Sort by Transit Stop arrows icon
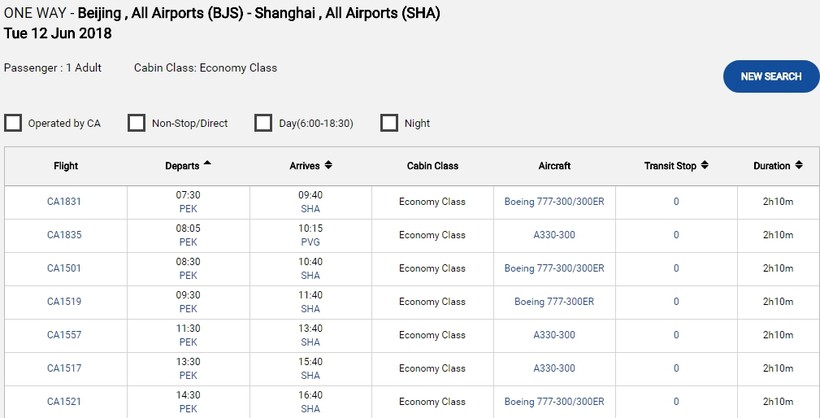This screenshot has width=820, height=418. (x=705, y=165)
